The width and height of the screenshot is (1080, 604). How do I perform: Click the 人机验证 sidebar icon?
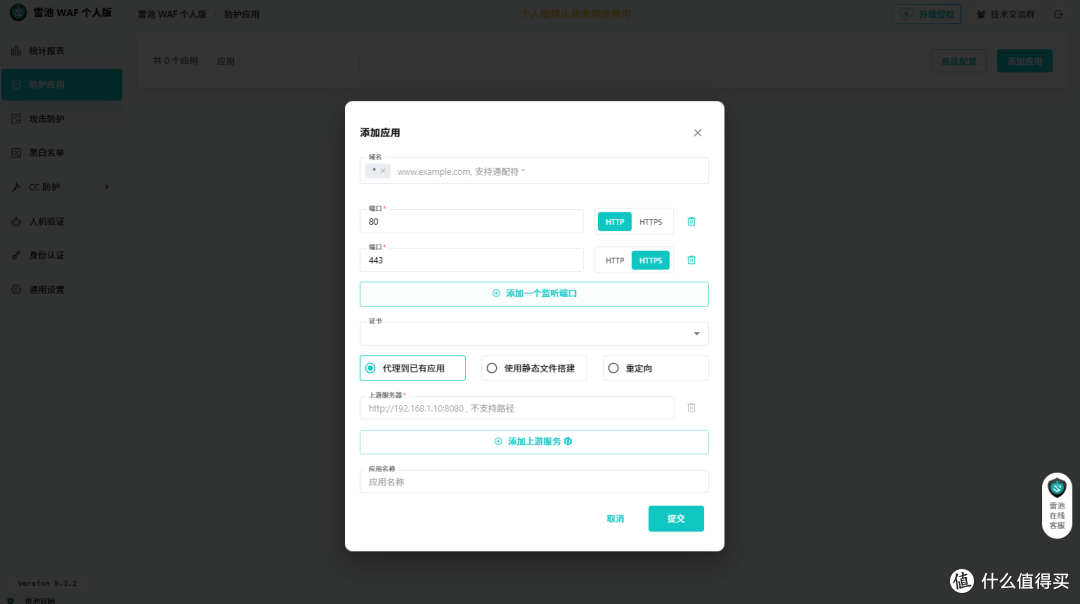(16, 221)
